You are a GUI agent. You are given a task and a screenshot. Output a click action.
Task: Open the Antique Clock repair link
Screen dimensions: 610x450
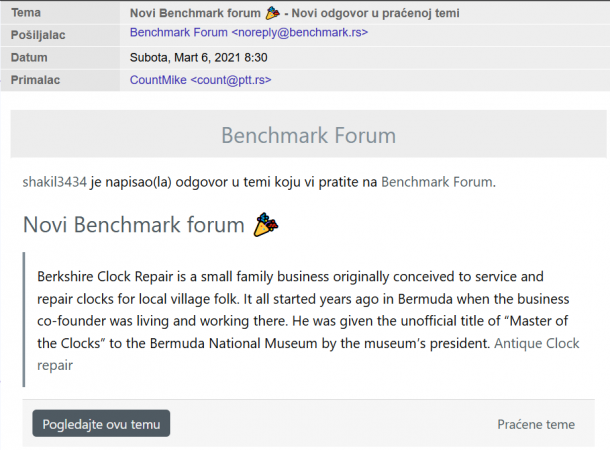[536, 343]
